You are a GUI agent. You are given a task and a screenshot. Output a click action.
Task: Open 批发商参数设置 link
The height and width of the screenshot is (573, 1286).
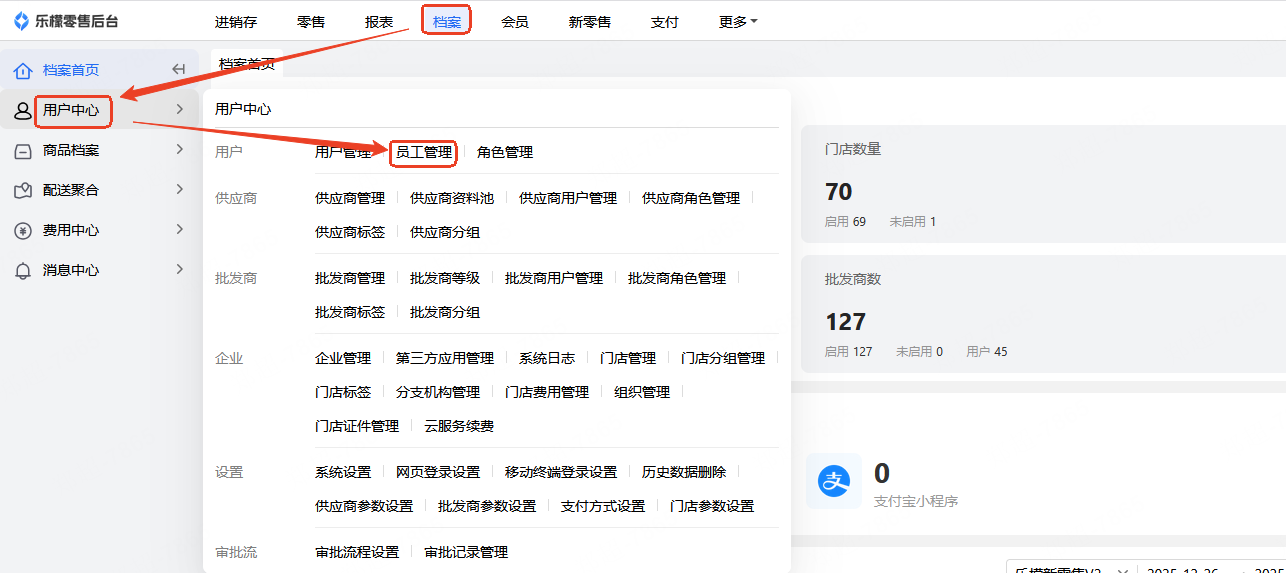tap(487, 506)
